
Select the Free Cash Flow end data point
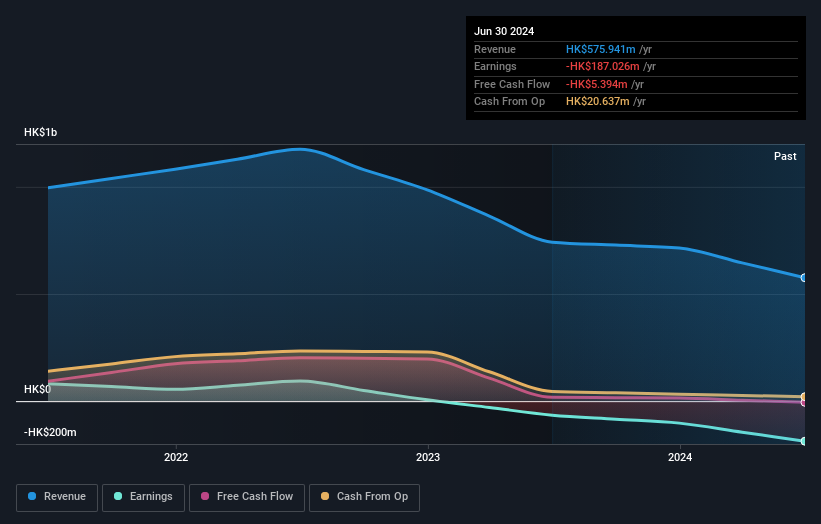(x=804, y=403)
